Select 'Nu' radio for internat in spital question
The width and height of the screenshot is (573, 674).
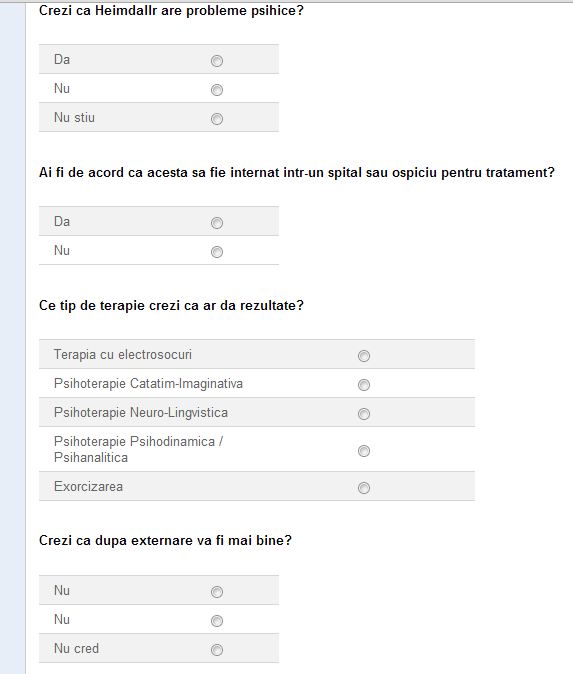coord(217,252)
